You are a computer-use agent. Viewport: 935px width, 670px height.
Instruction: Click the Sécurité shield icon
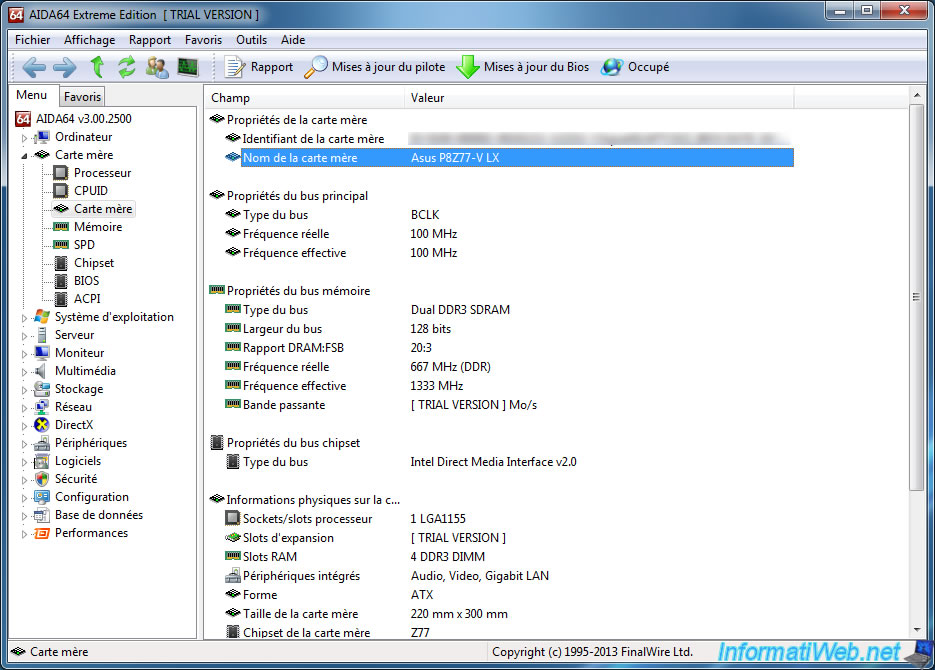point(42,479)
